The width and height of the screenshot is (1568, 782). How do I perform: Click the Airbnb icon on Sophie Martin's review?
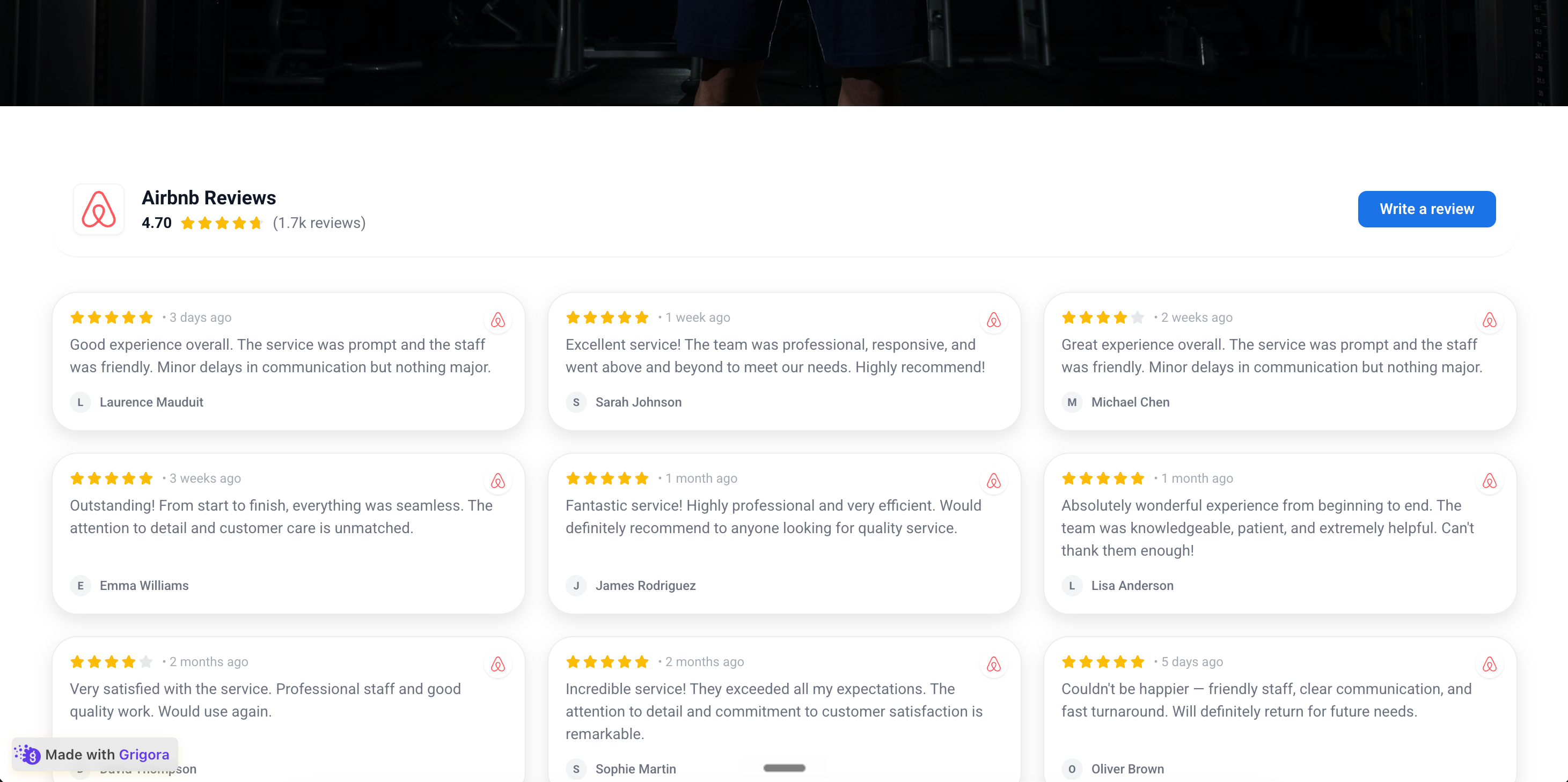(993, 665)
